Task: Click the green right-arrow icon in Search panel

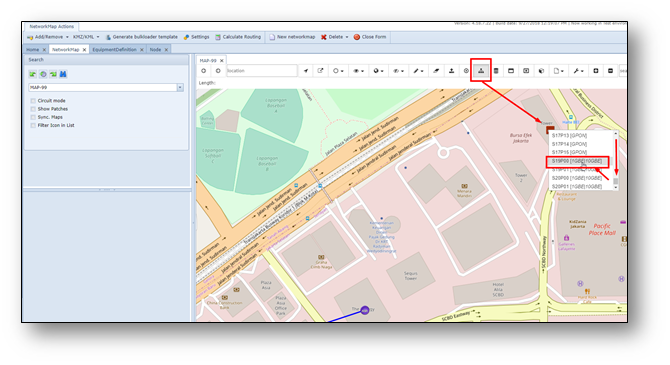Action: (53, 74)
